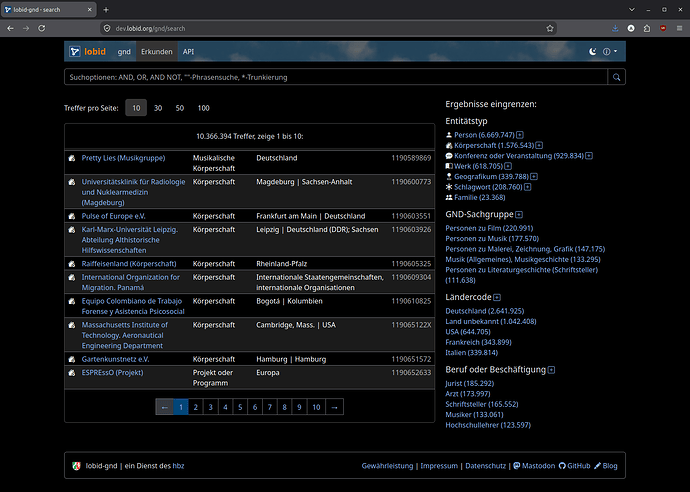Open browser downloads icon
The height and width of the screenshot is (492, 690).
615,28
